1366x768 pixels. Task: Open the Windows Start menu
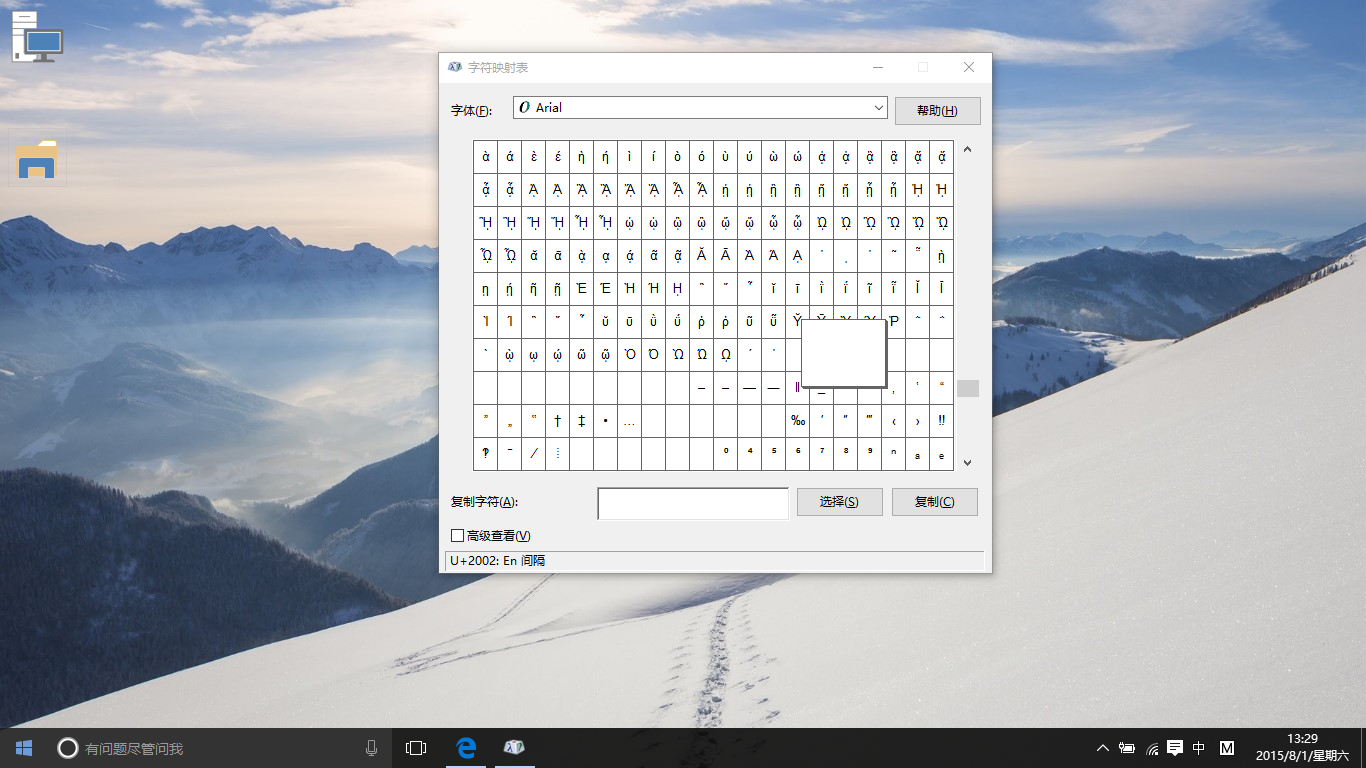[24, 748]
